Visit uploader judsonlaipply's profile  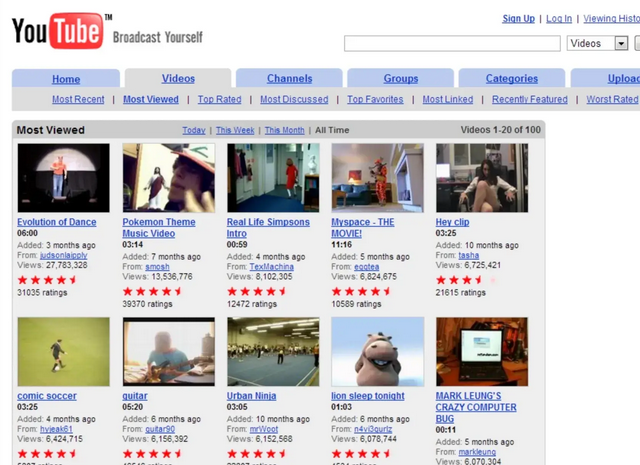click(x=64, y=255)
